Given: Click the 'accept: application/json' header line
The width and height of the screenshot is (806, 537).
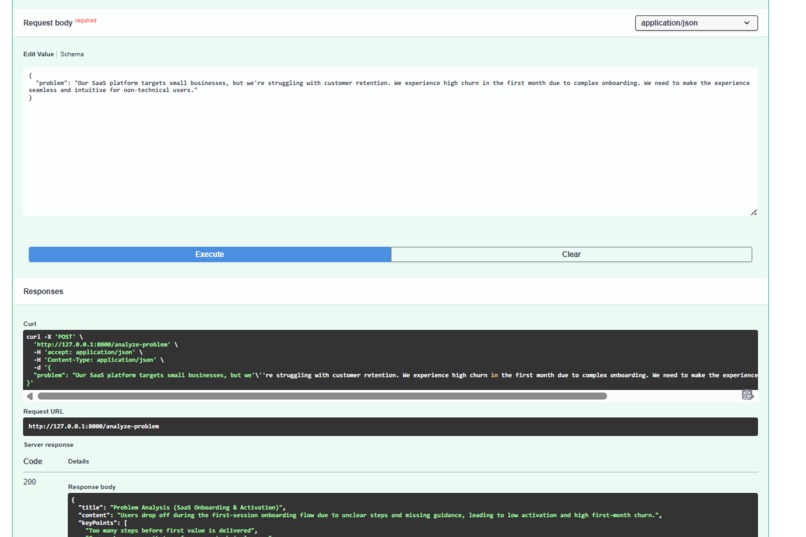Looking at the screenshot, I should 88,353.
